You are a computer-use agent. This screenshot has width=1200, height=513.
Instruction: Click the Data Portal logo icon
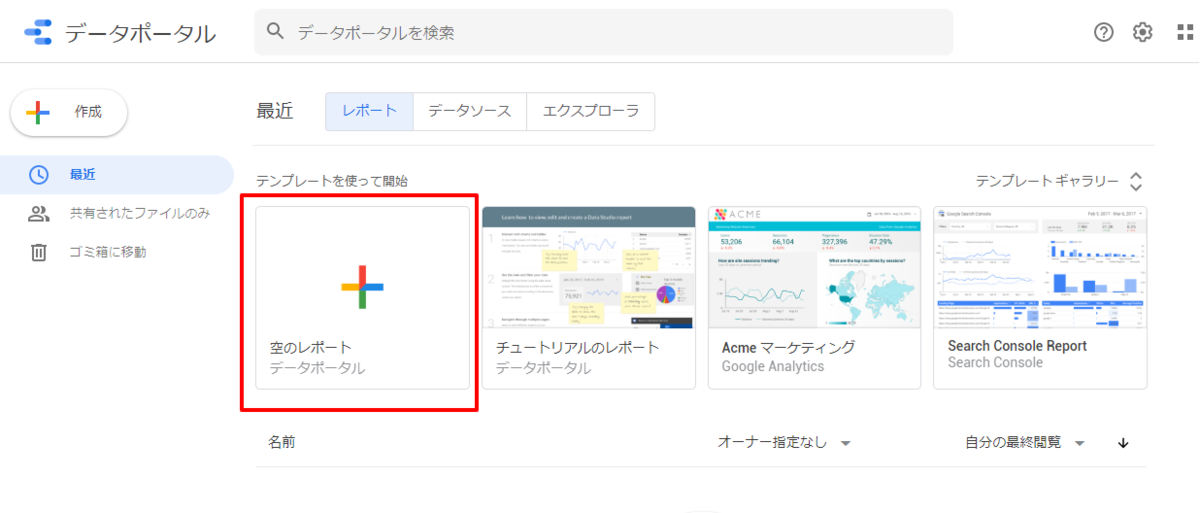coord(38,33)
